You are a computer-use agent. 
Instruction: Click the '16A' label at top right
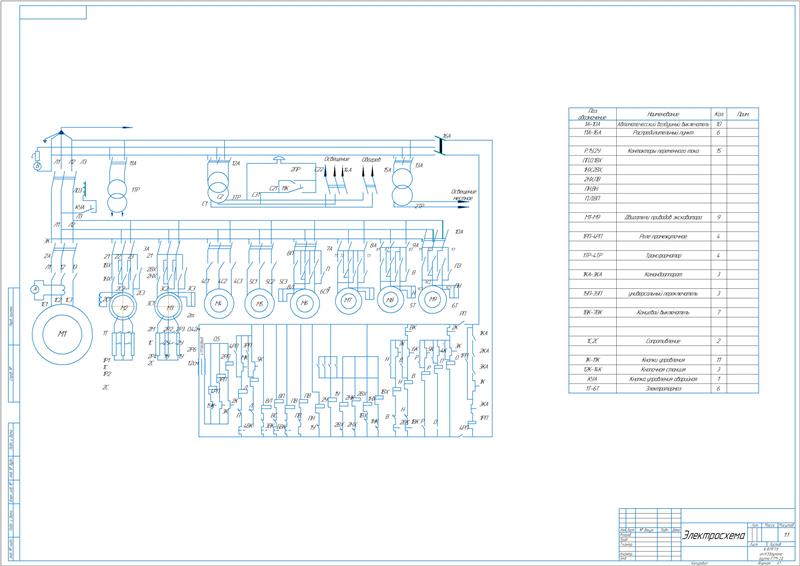point(447,136)
